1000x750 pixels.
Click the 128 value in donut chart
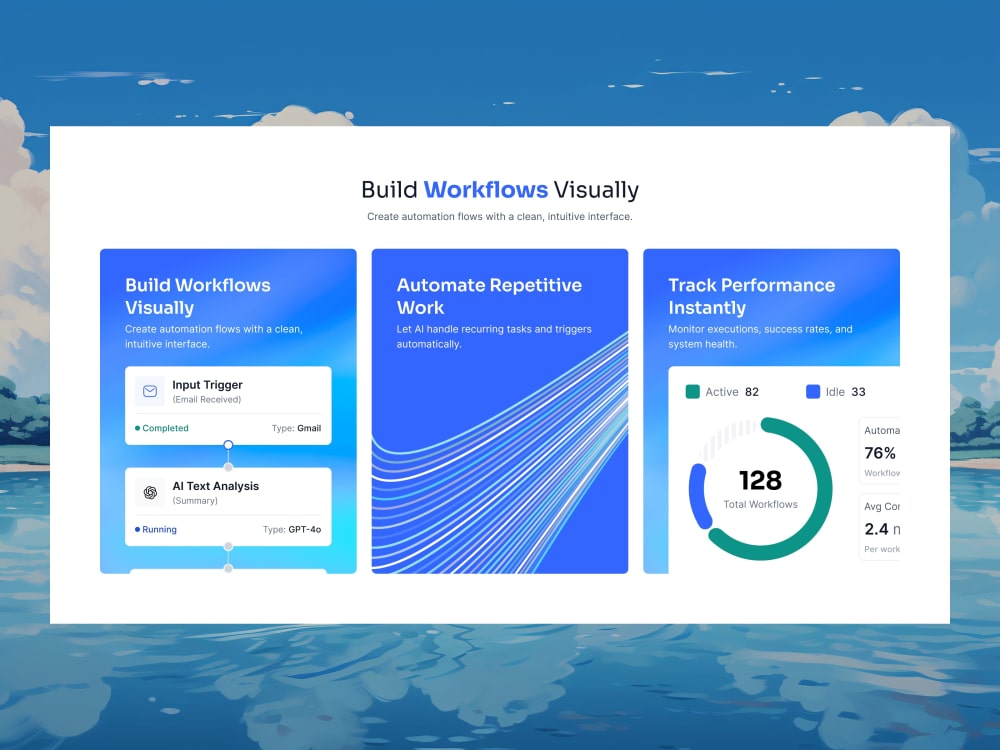760,480
